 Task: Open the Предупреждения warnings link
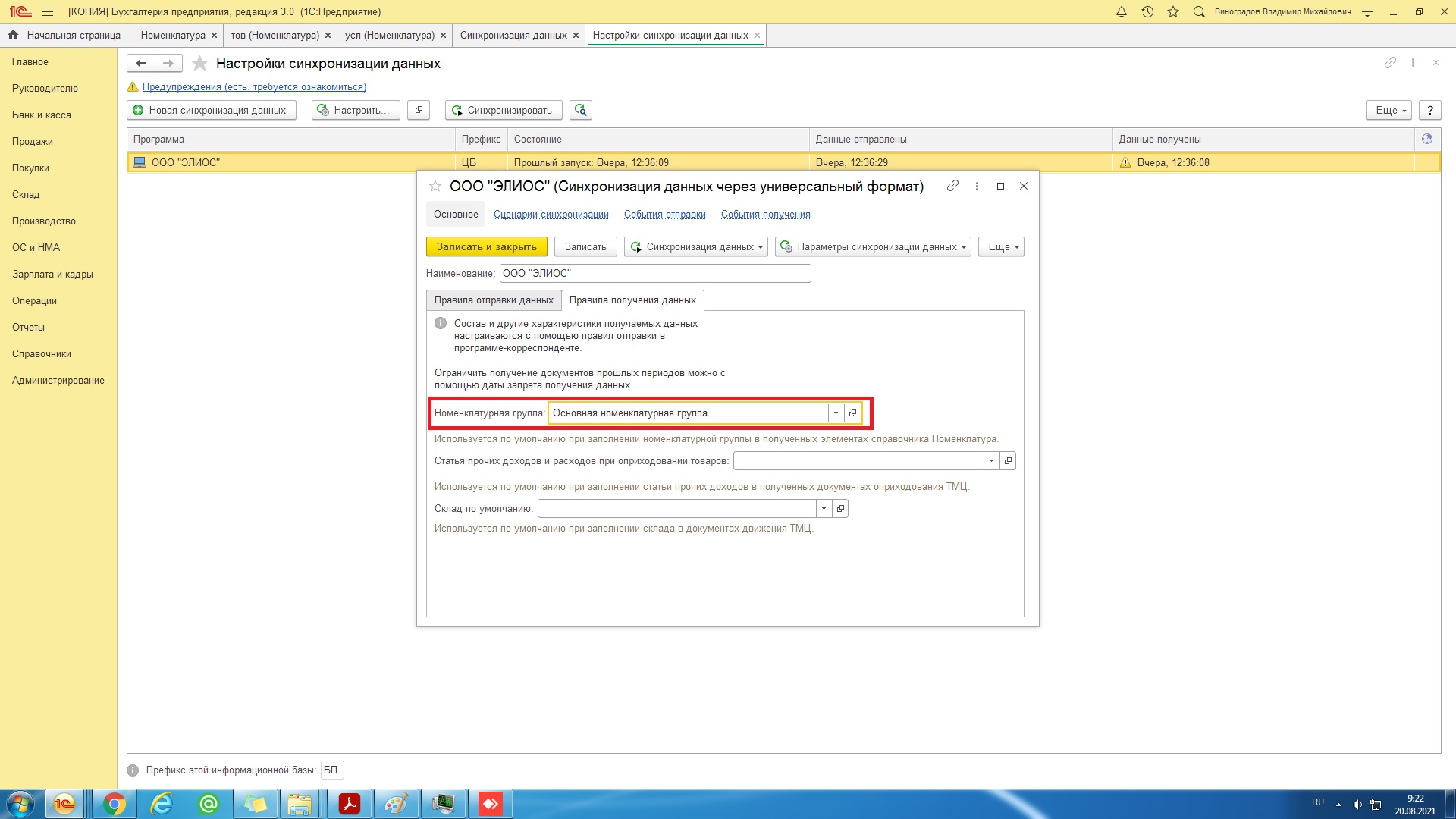[x=254, y=86]
